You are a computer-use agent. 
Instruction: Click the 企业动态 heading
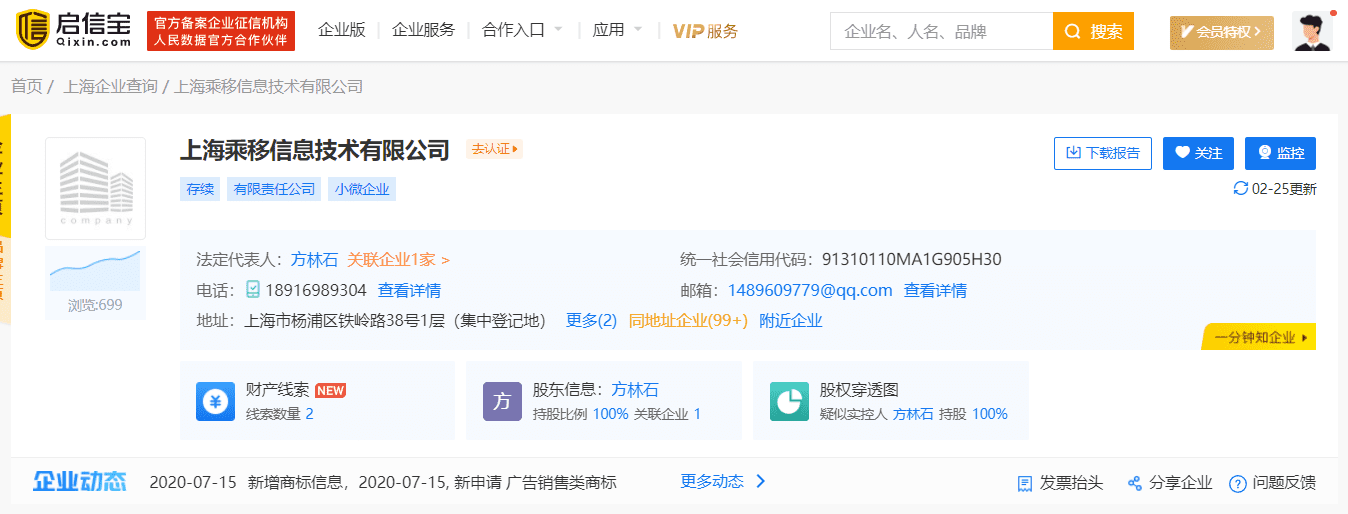(80, 482)
